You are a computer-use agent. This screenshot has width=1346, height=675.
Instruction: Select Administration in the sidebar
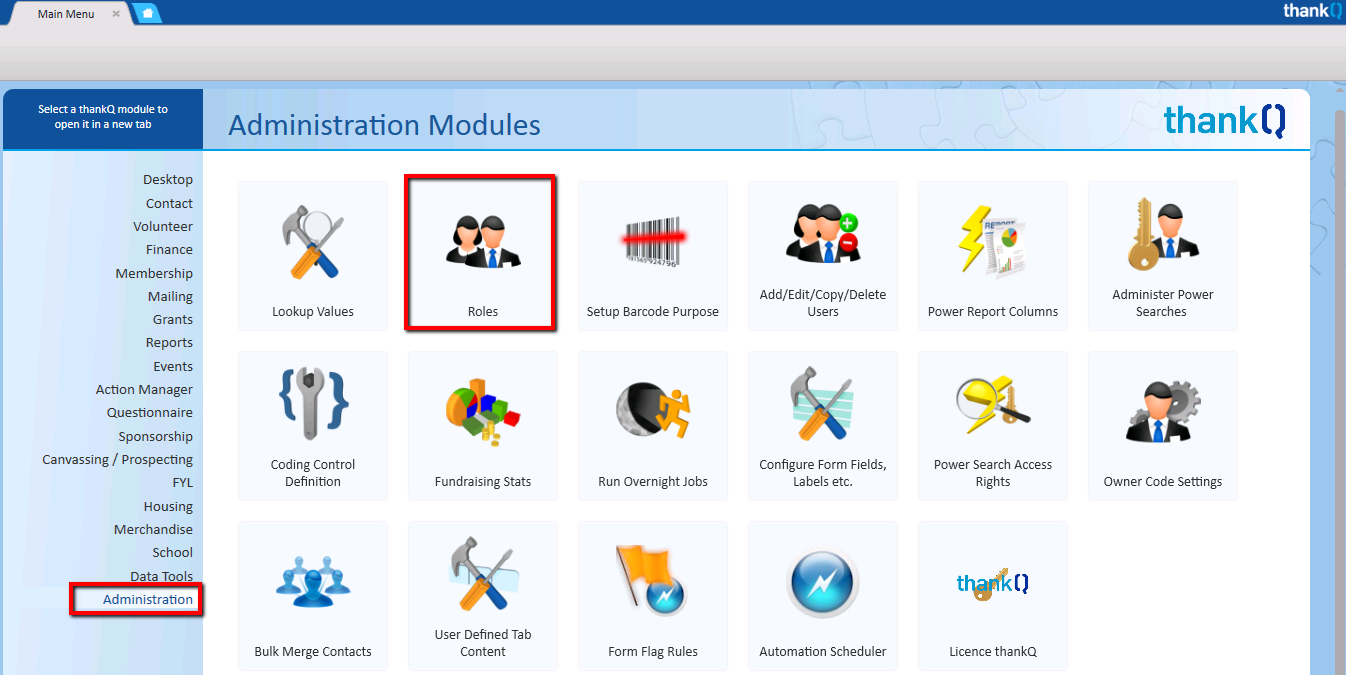pos(148,600)
